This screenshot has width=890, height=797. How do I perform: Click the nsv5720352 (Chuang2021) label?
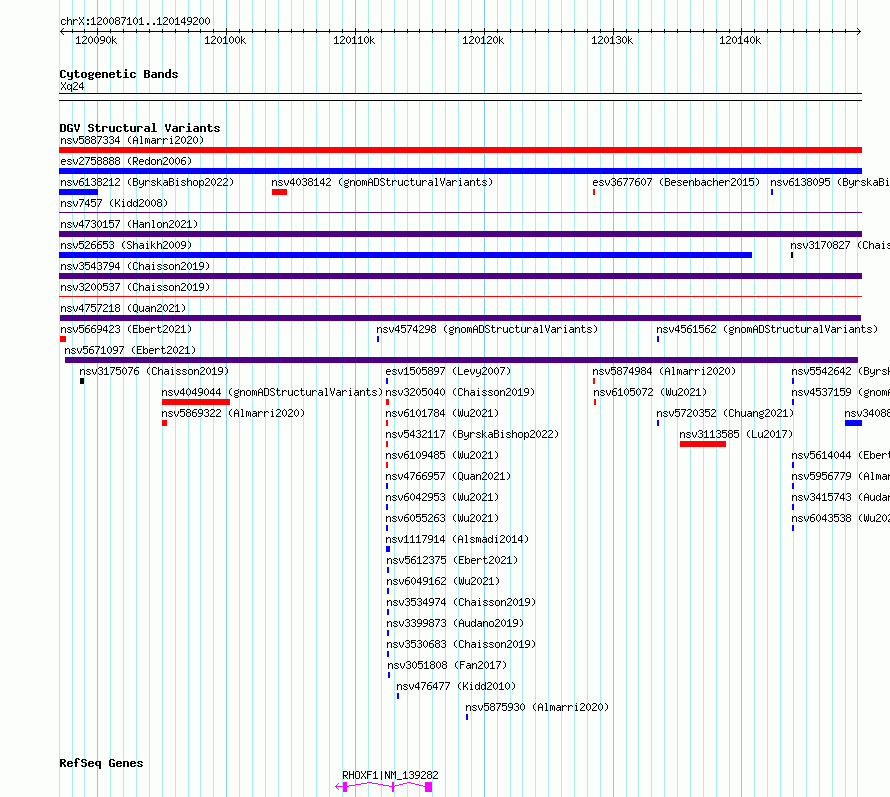point(725,413)
